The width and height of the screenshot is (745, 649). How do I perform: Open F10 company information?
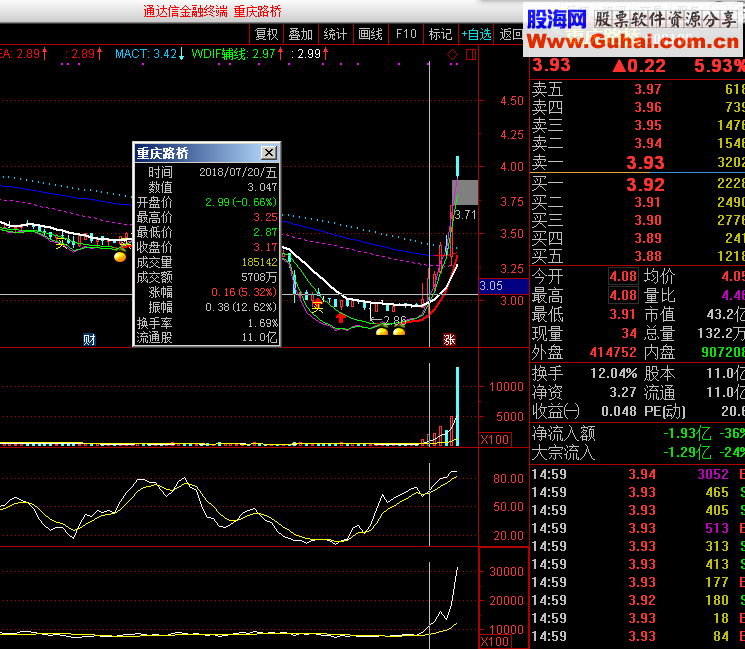(406, 34)
